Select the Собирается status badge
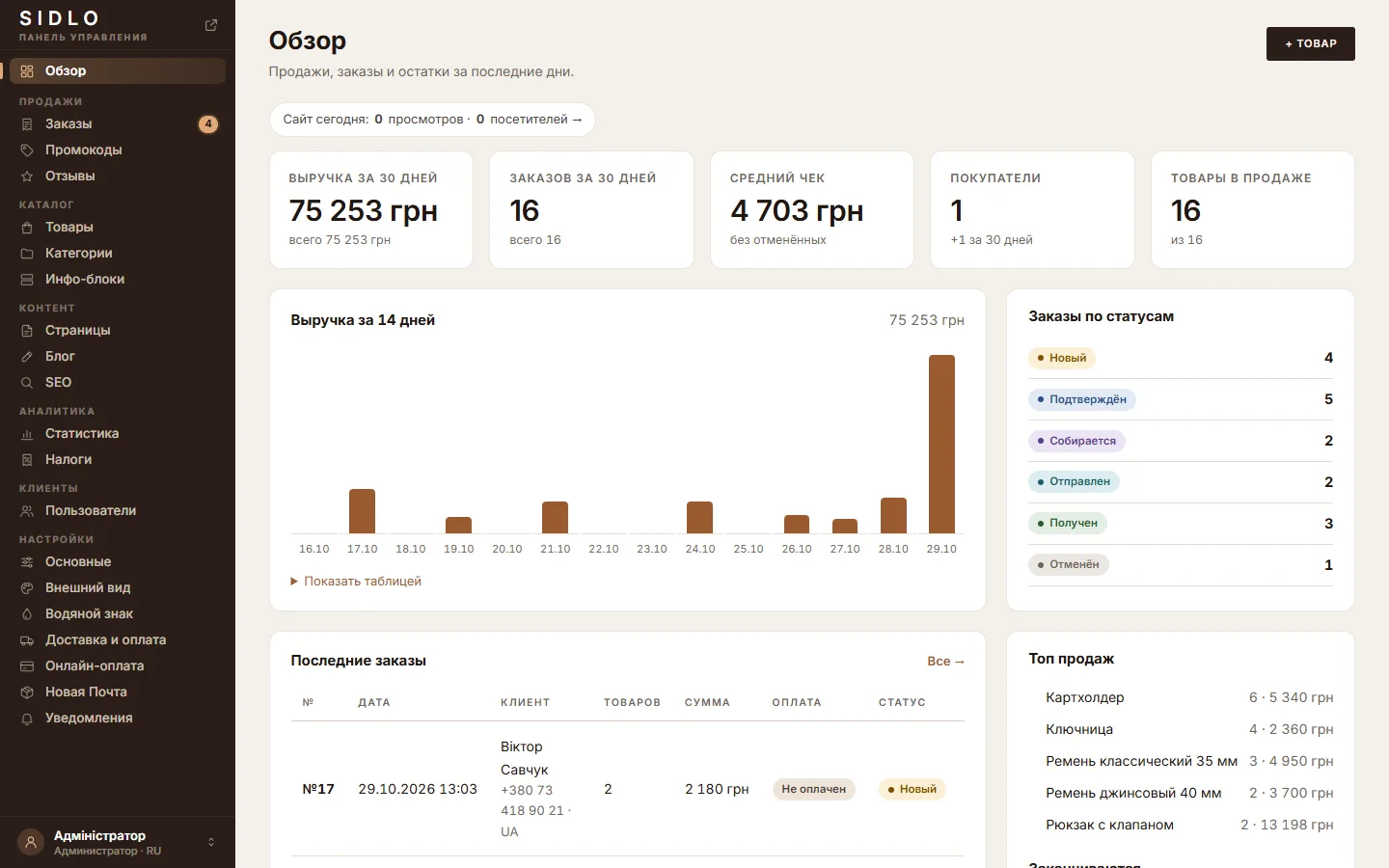Image resolution: width=1389 pixels, height=868 pixels. 1076,441
